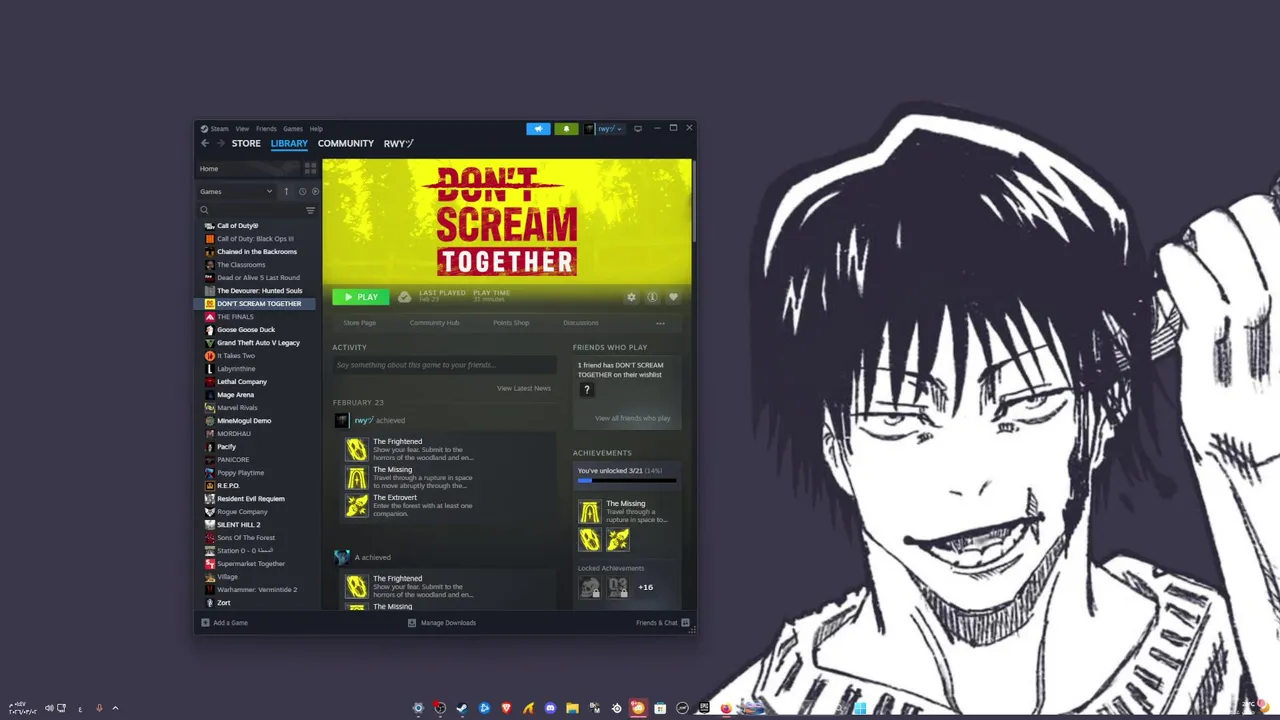Open the blue announcements megaphone button

pos(538,128)
